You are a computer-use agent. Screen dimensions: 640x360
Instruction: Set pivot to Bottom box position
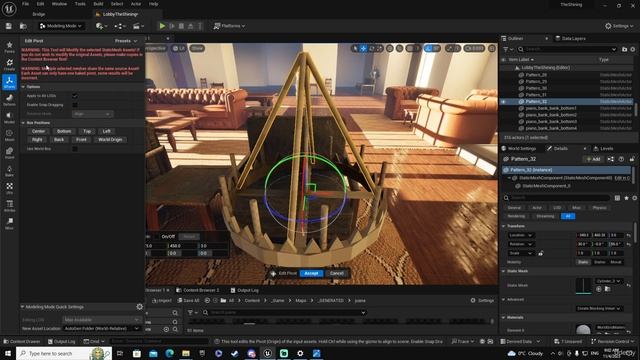click(64, 131)
